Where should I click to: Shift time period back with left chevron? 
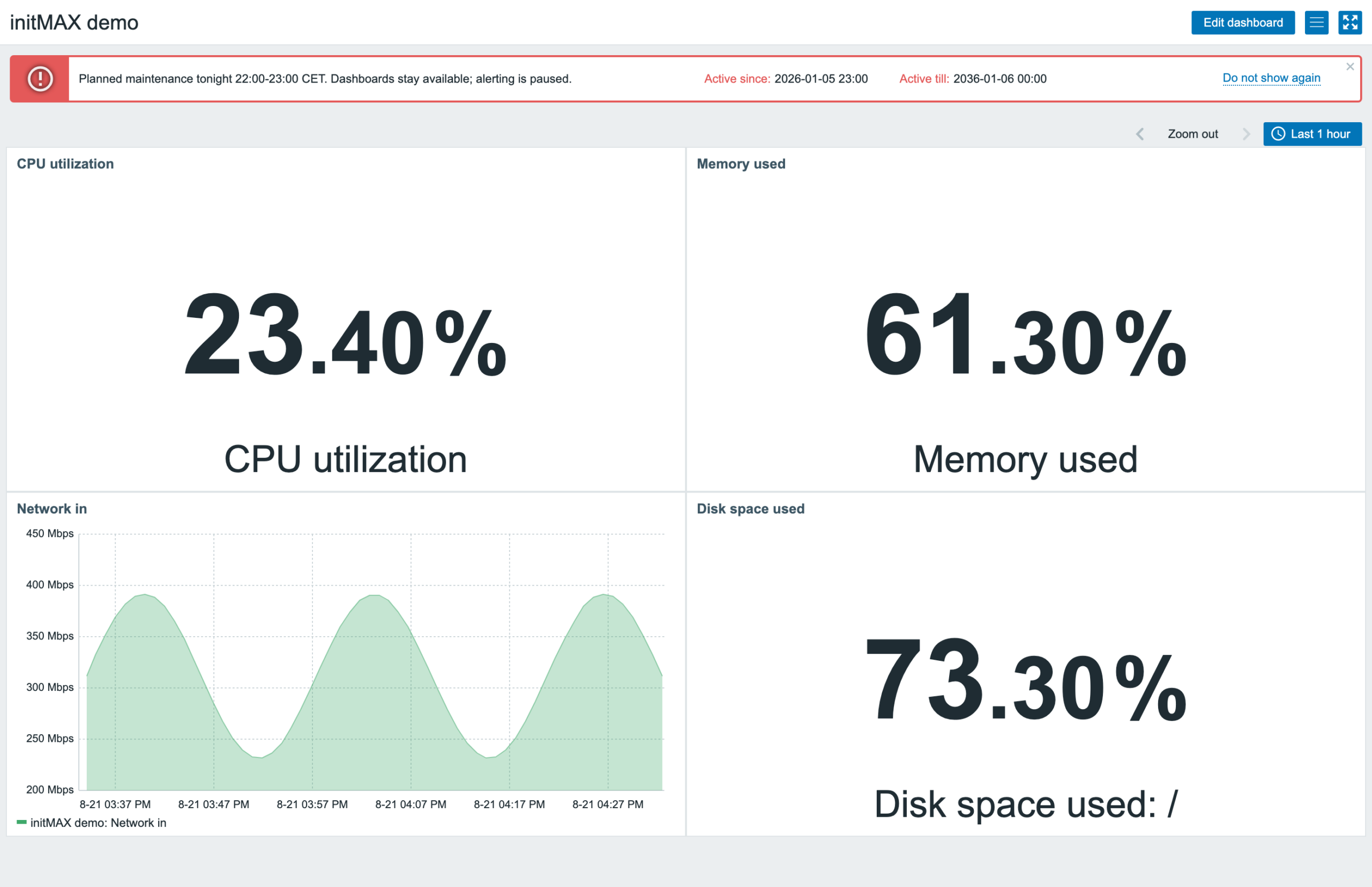[1139, 134]
